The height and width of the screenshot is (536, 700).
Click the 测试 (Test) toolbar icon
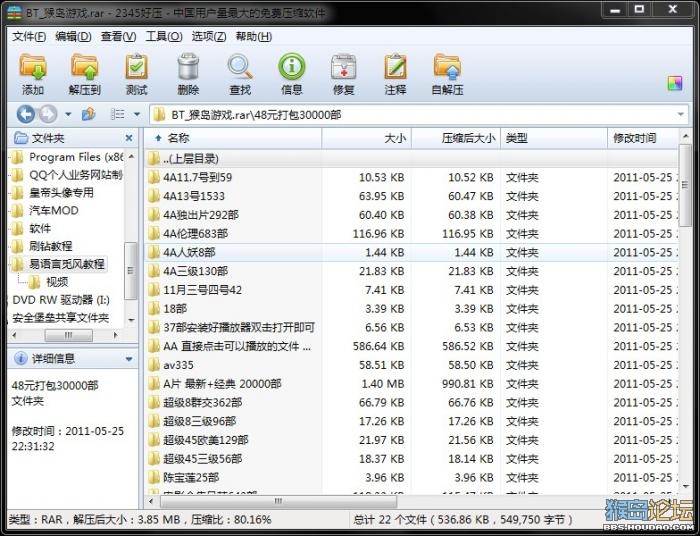[x=136, y=74]
